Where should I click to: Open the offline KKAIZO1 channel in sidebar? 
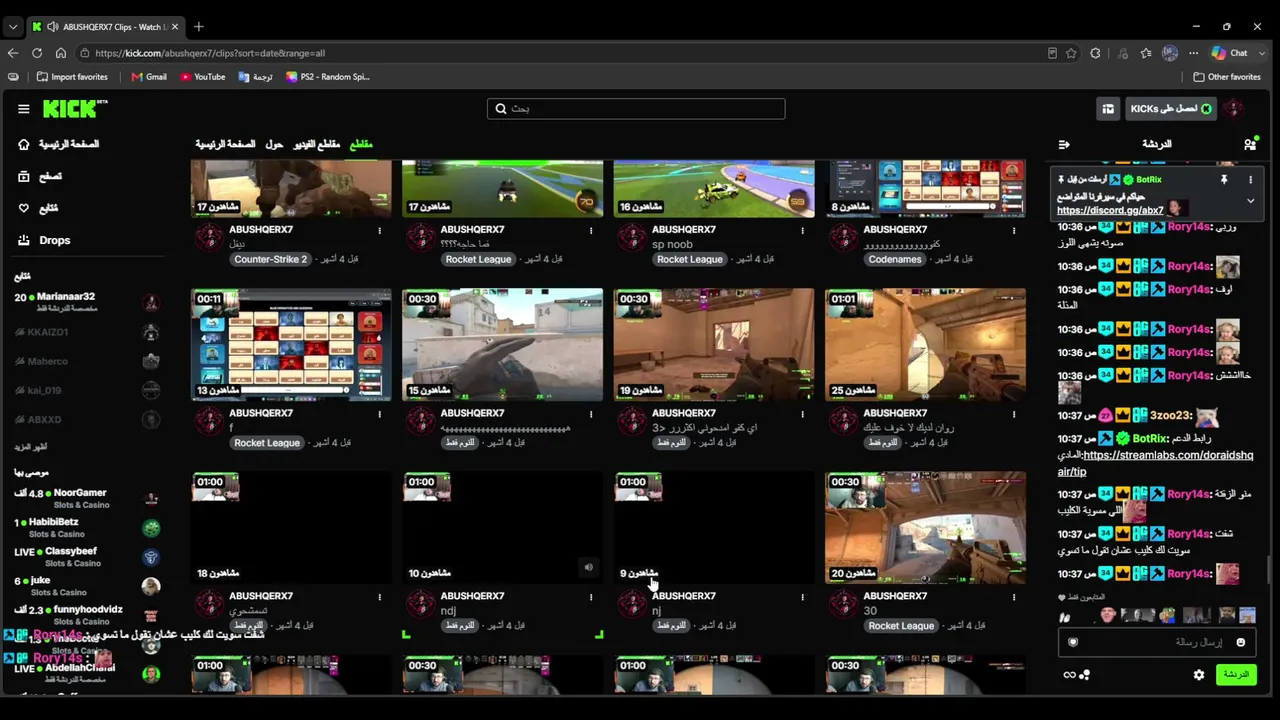pos(87,332)
